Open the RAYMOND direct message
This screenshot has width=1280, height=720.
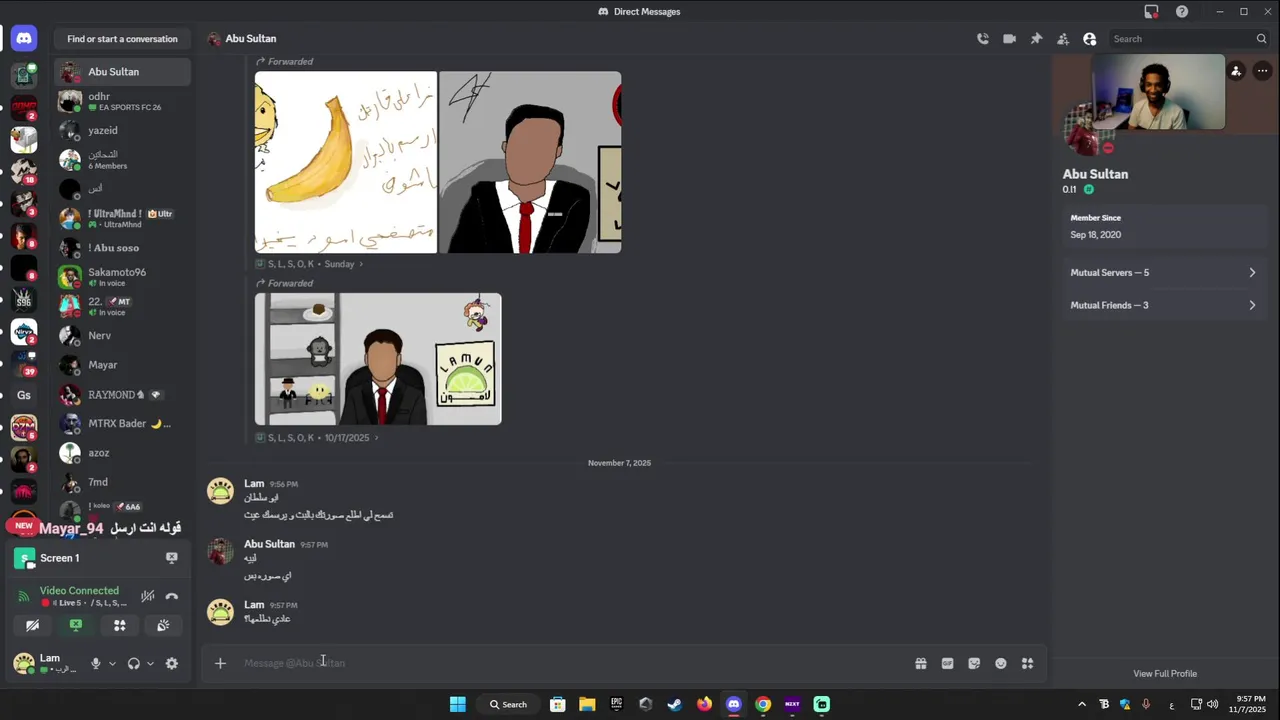(122, 395)
